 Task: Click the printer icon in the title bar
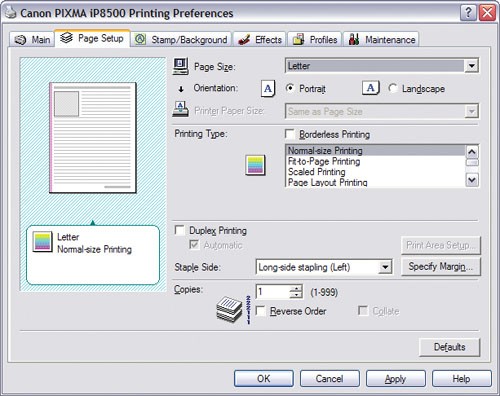[10, 12]
